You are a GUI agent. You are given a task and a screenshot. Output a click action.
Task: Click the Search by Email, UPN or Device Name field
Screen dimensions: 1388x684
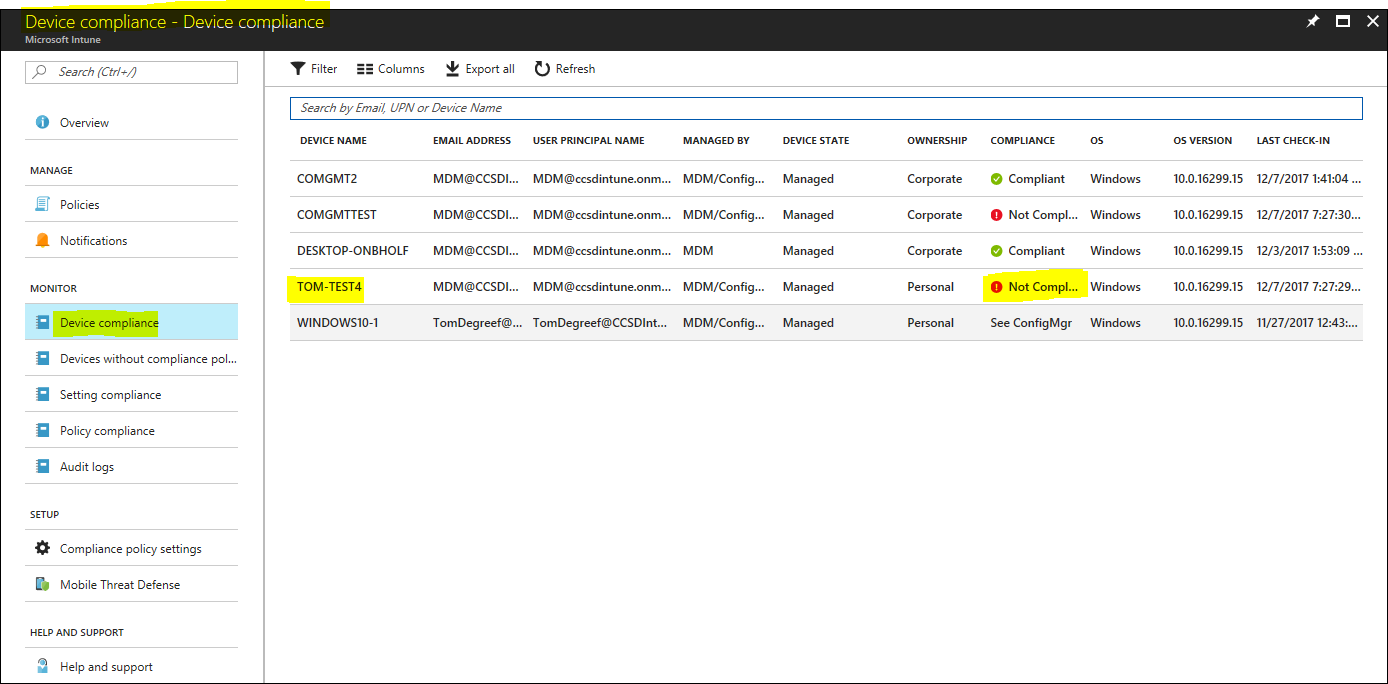tap(826, 108)
